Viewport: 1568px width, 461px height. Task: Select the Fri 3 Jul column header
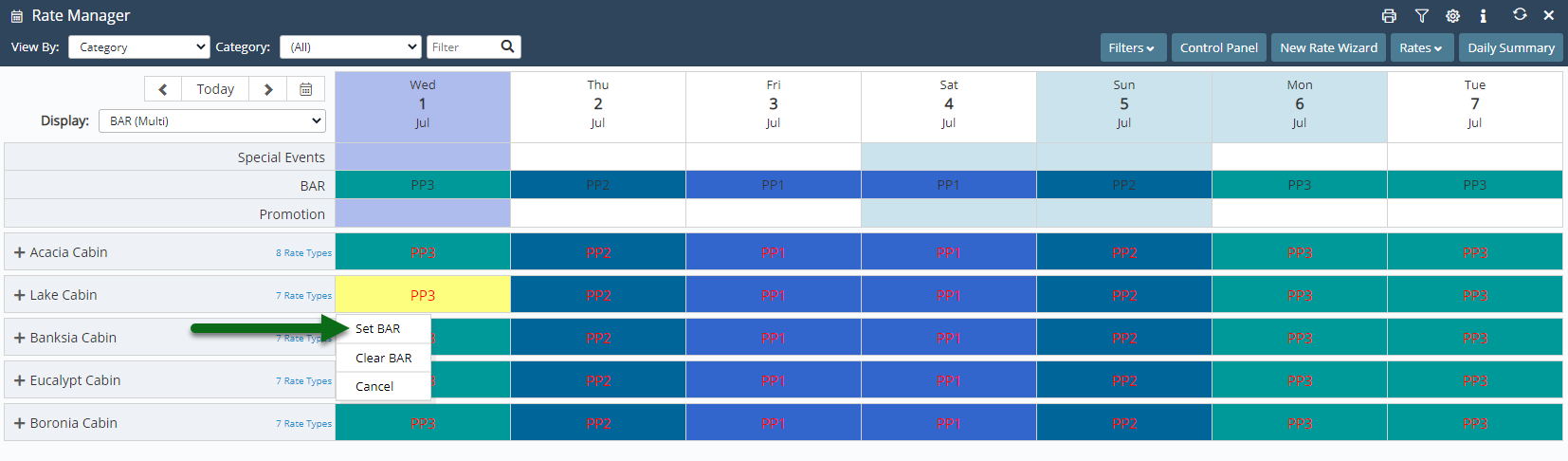(x=774, y=107)
